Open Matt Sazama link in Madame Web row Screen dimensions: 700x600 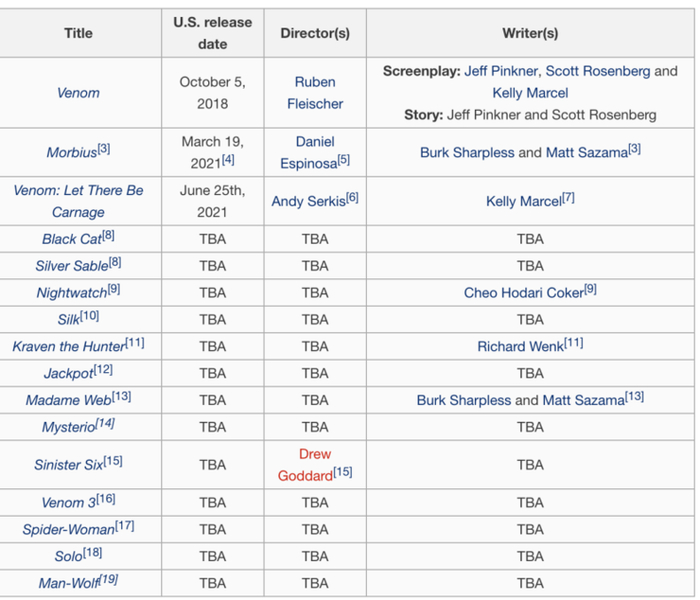583,400
